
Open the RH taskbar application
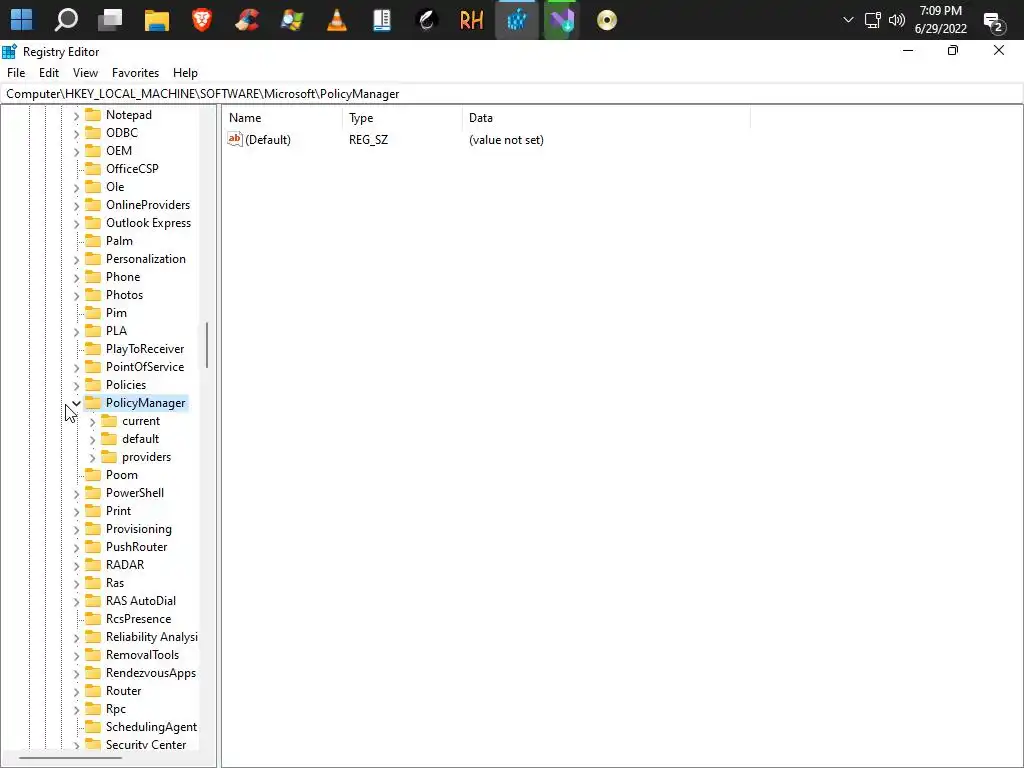pos(472,20)
